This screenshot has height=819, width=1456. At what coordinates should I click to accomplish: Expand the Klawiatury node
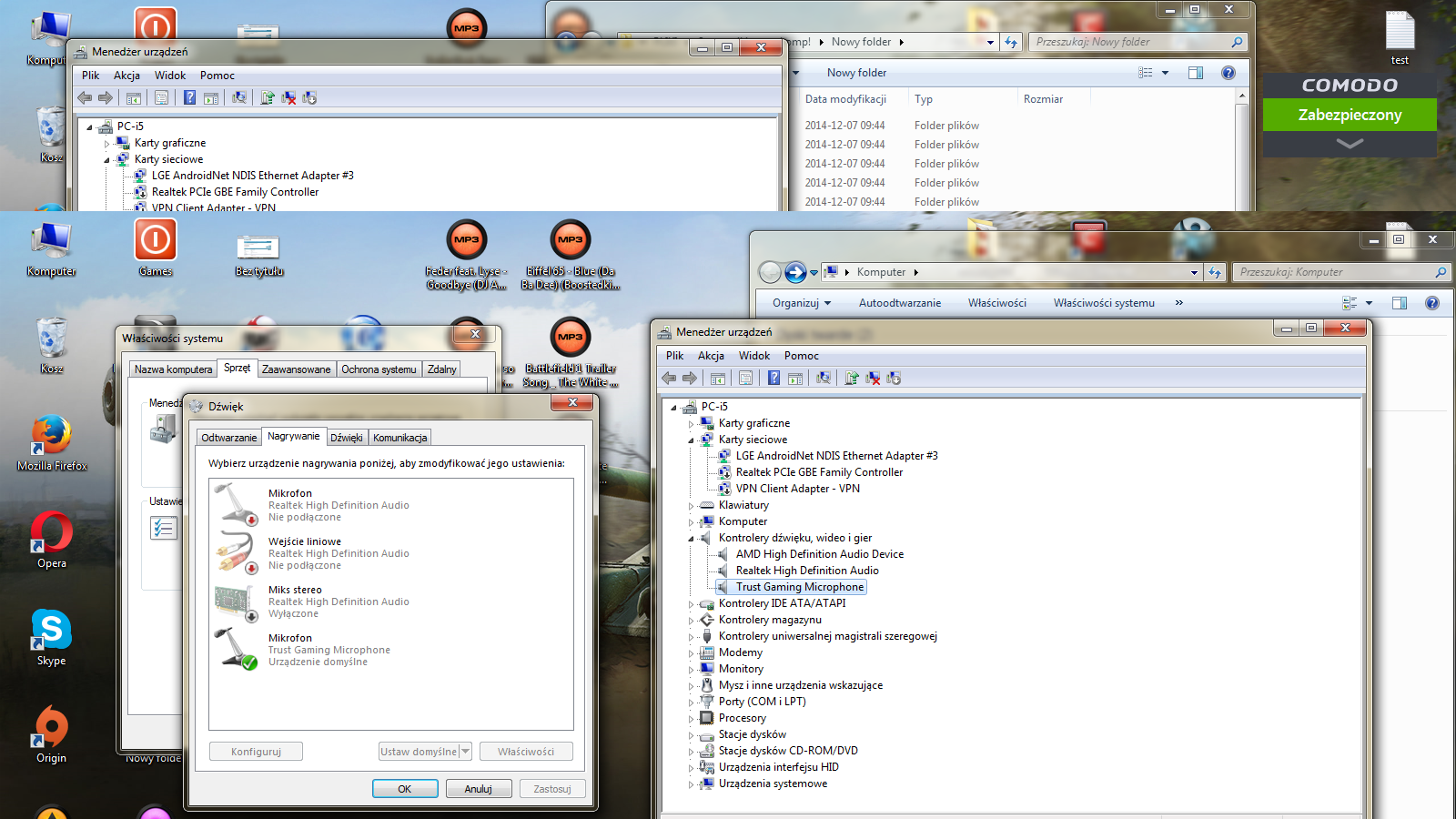click(x=691, y=506)
